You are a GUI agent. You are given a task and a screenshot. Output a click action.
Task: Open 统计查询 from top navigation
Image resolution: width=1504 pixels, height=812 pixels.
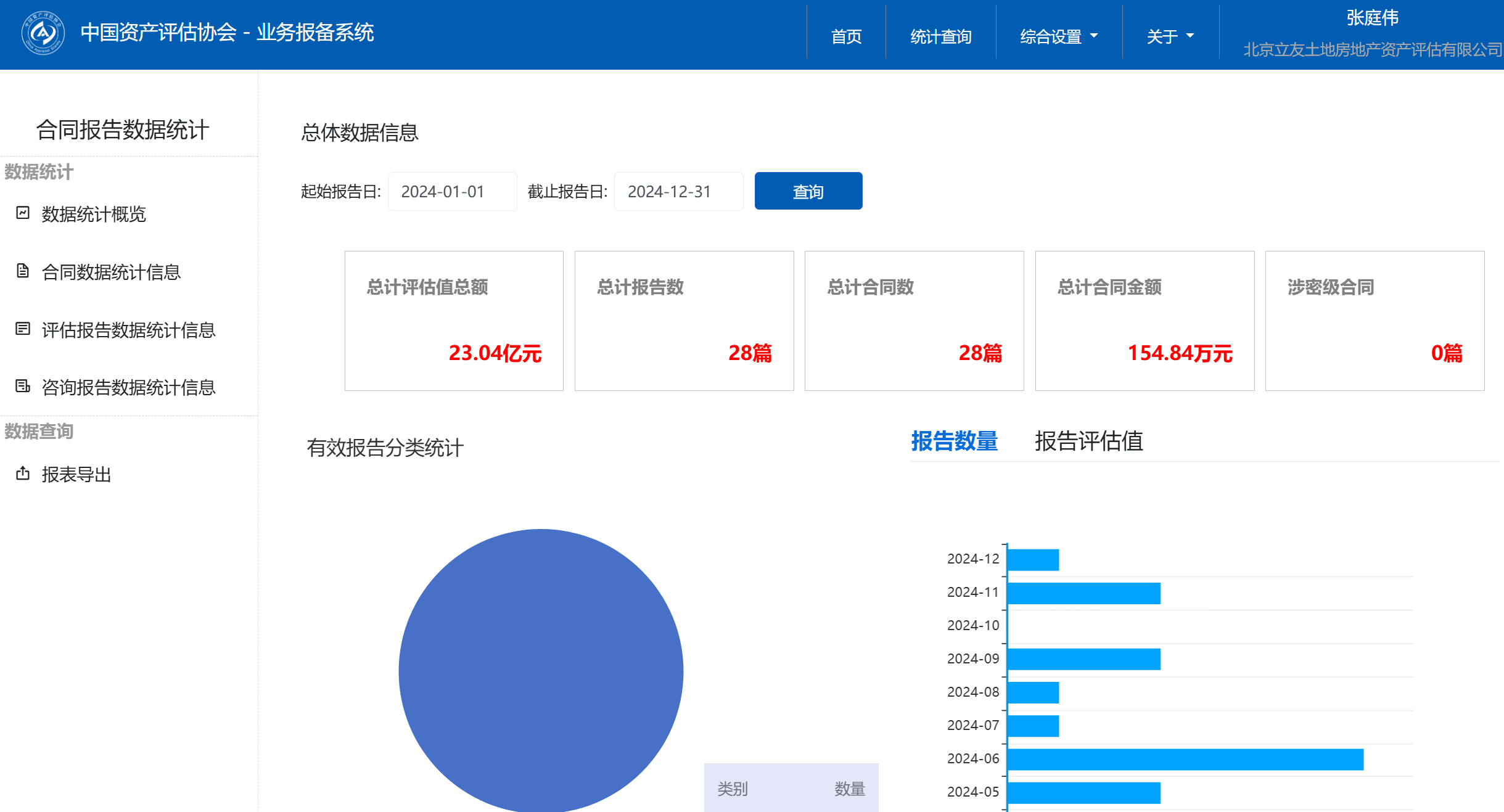click(x=940, y=36)
